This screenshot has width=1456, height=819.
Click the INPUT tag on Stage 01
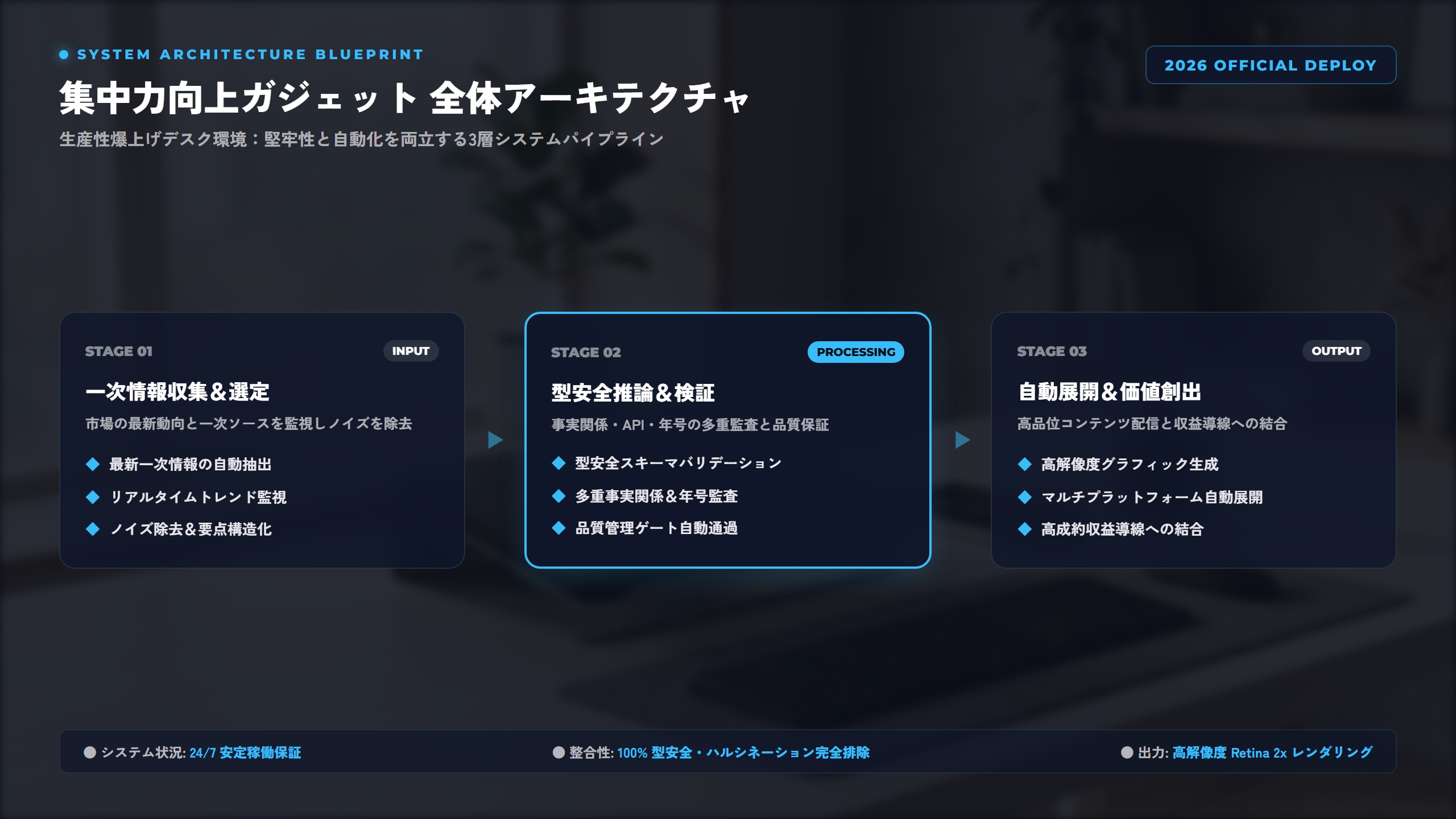click(x=411, y=351)
